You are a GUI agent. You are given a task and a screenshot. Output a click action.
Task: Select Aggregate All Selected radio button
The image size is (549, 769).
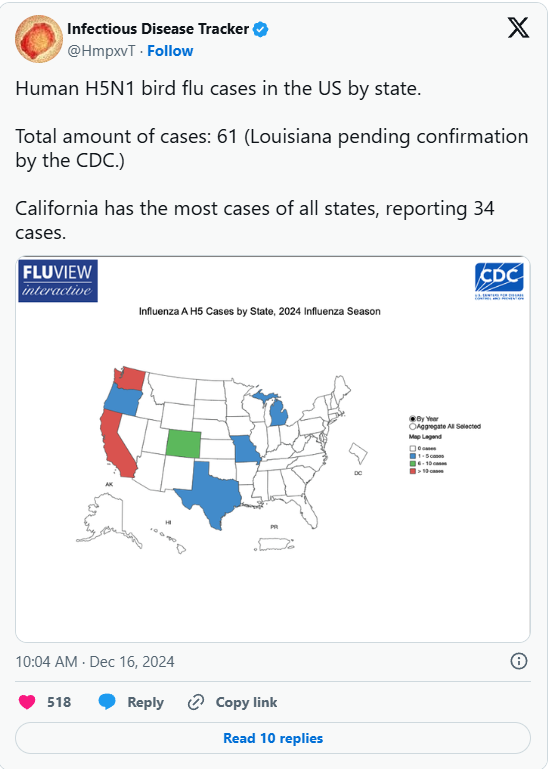pos(413,427)
